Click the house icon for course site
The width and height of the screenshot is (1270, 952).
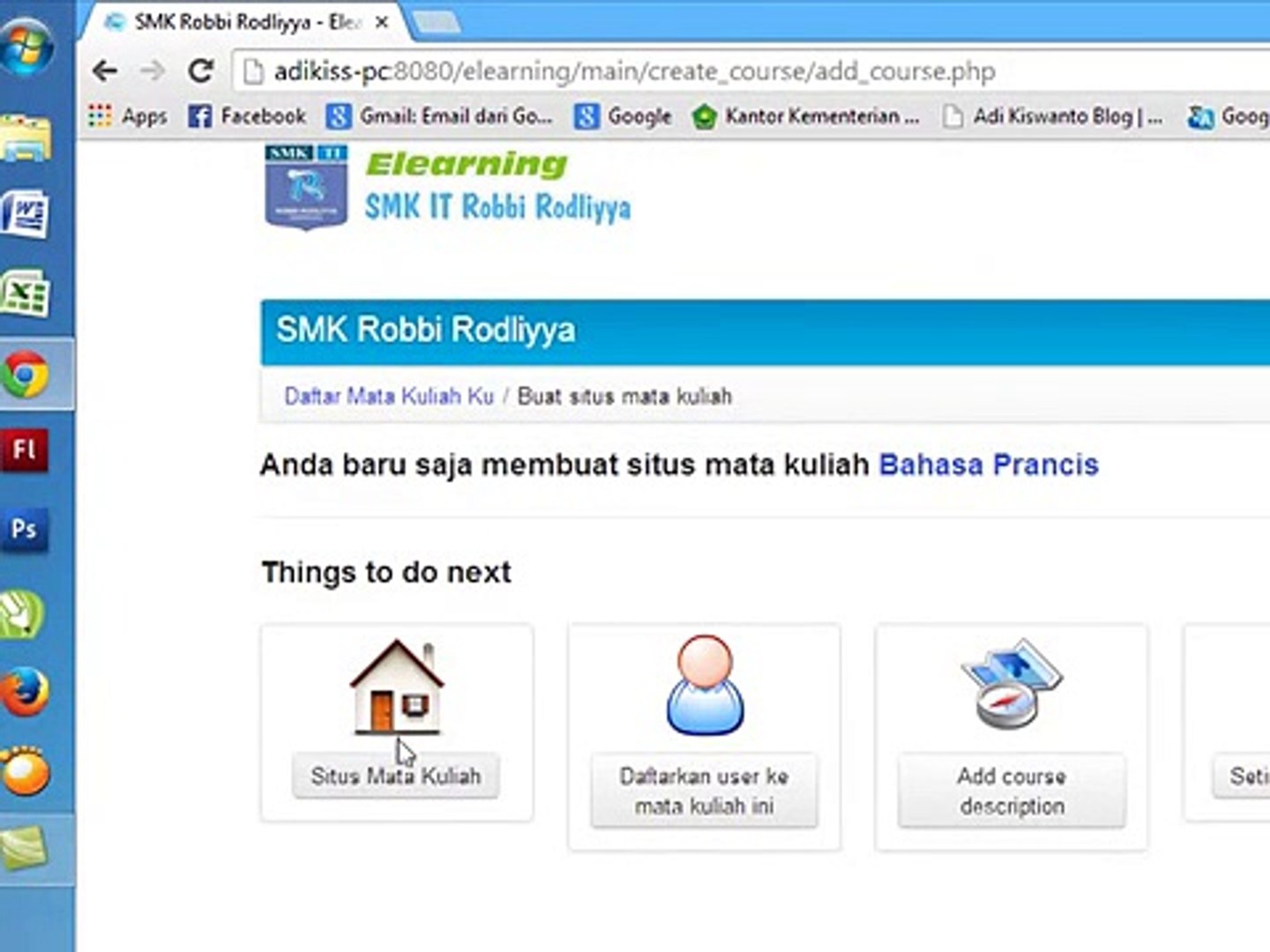(x=397, y=686)
